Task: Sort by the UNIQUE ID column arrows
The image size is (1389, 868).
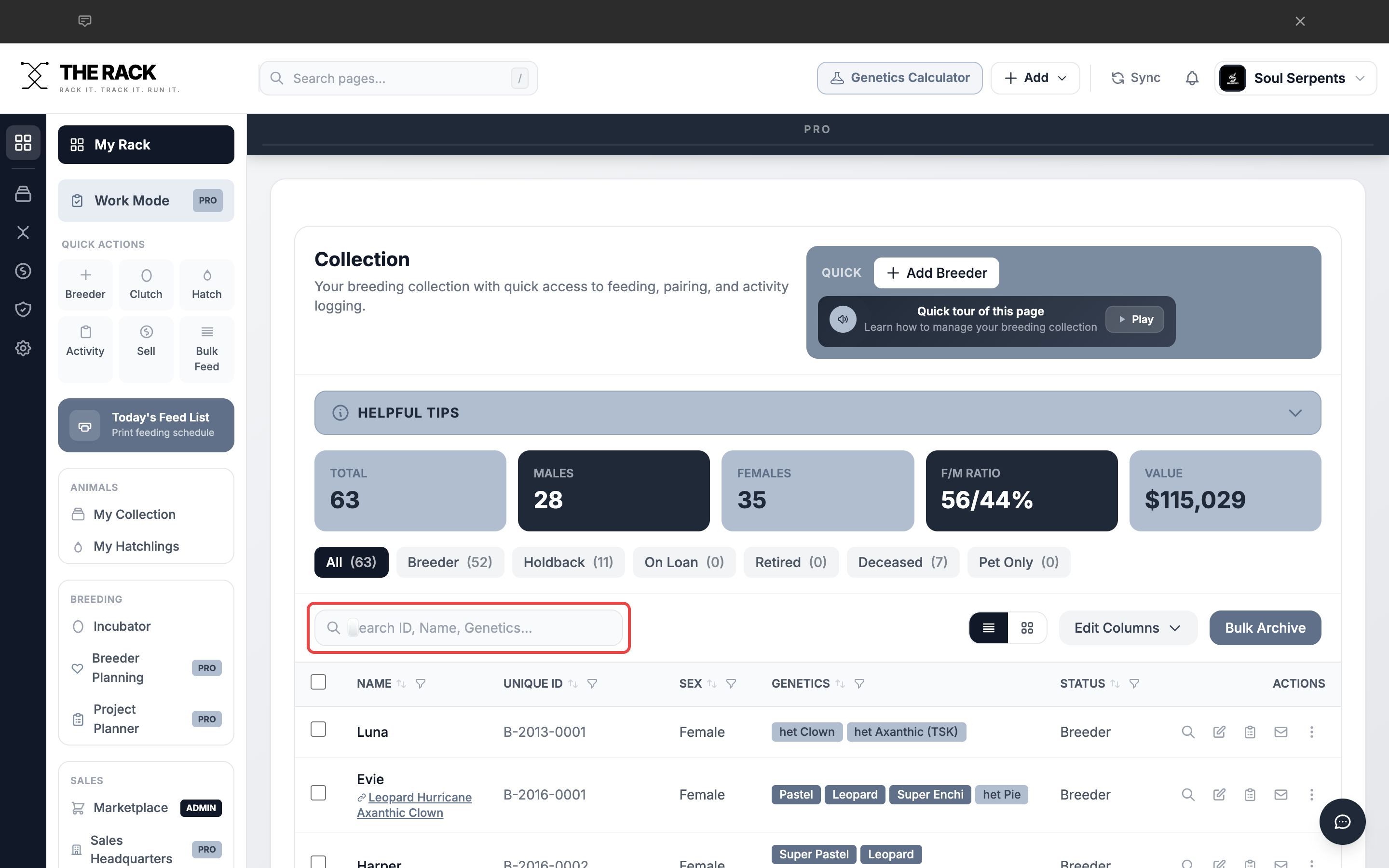Action: [573, 684]
